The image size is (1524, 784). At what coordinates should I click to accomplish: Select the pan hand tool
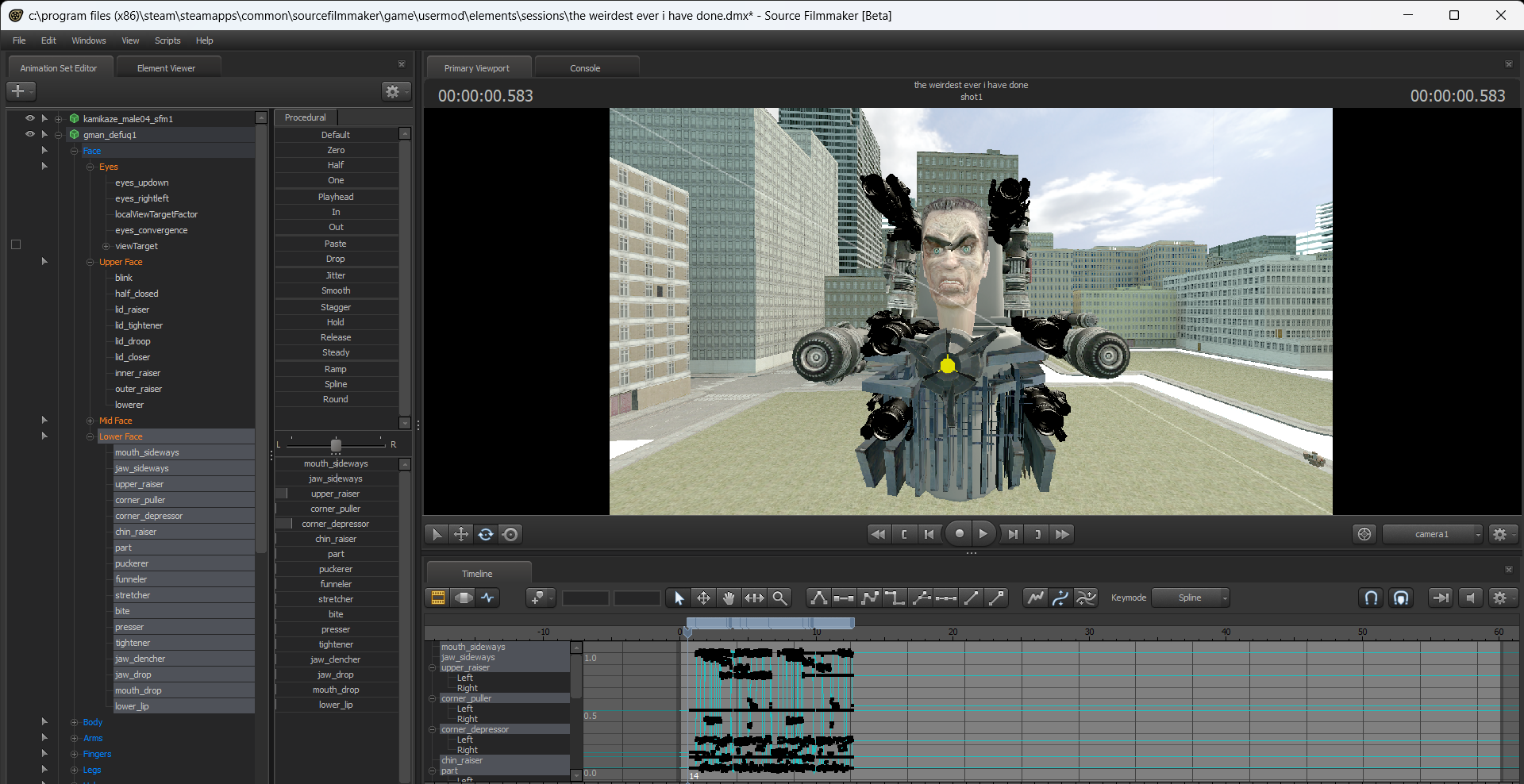pos(729,598)
